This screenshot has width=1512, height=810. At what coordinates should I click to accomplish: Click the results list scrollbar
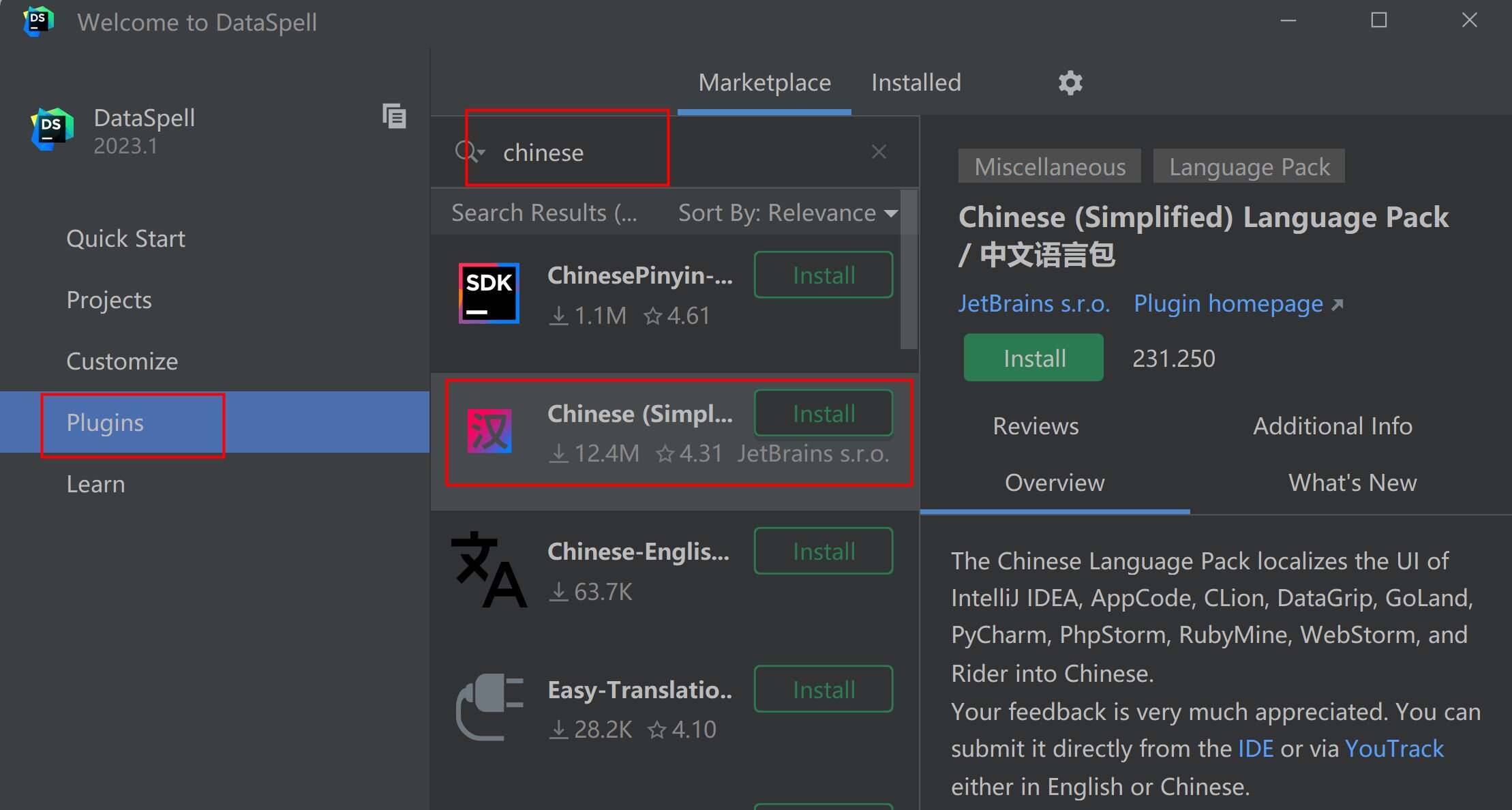(908, 270)
